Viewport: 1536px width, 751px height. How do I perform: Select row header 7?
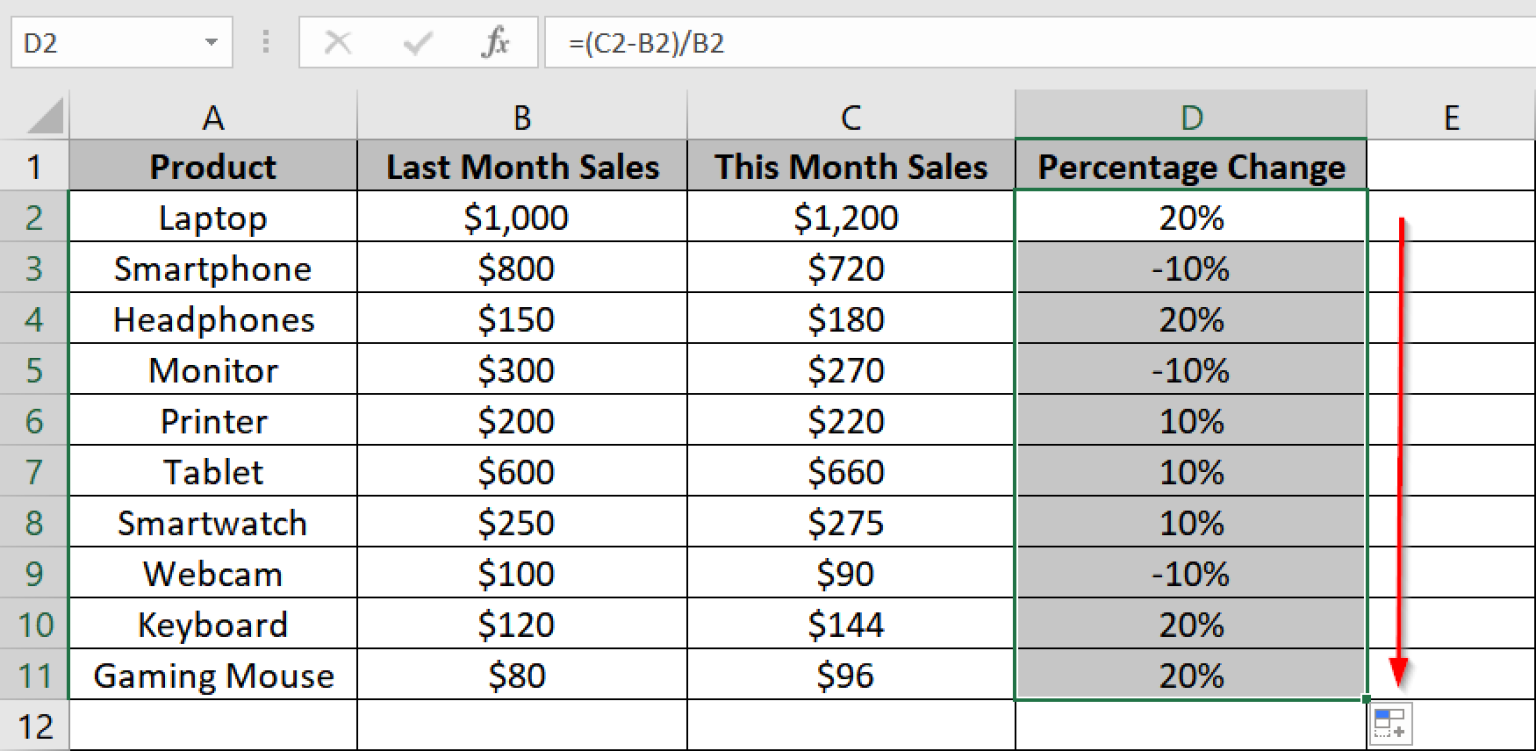[x=33, y=471]
